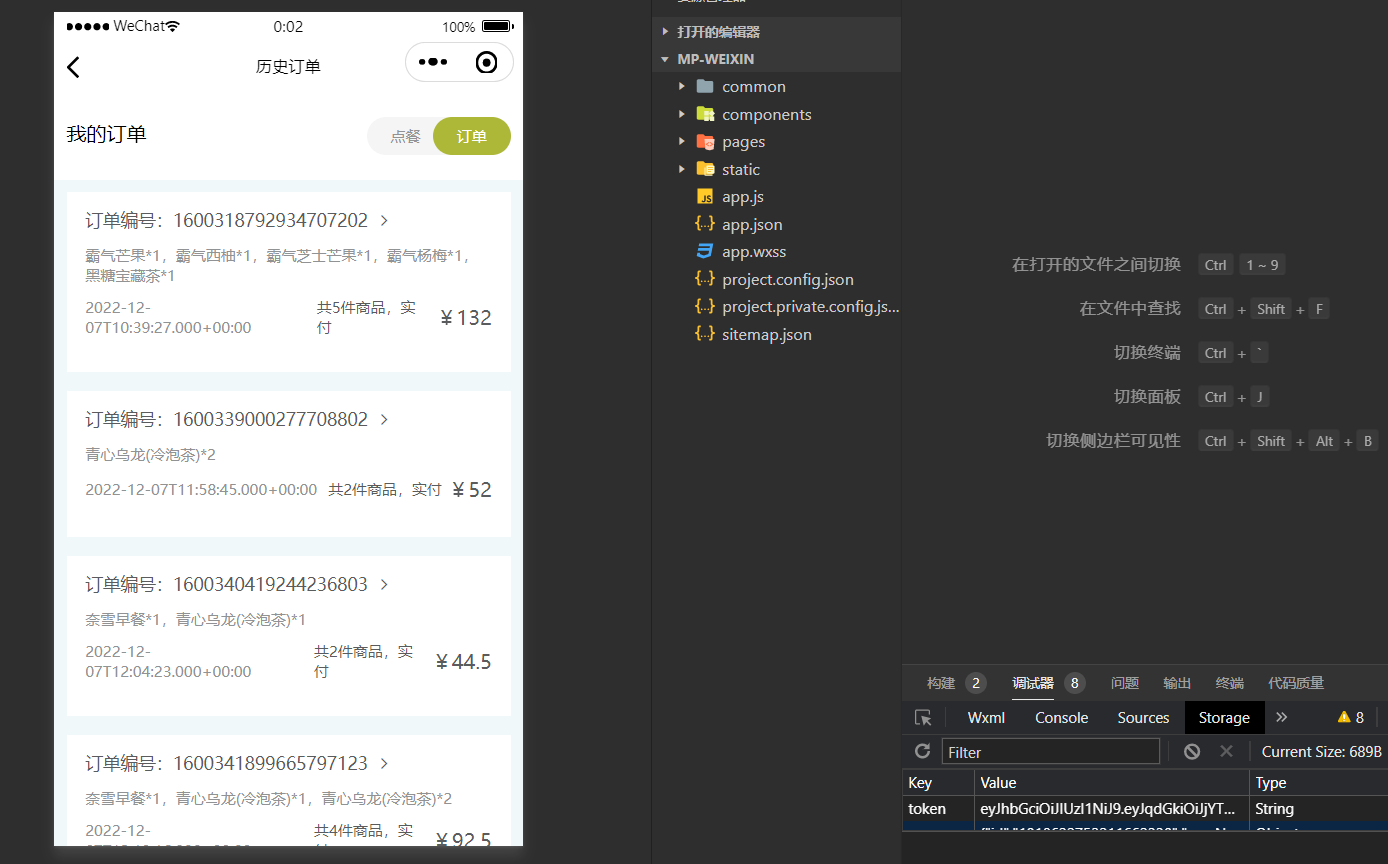This screenshot has height=864, width=1388.
Task: Open the Wxml debugger tab
Action: tap(986, 718)
